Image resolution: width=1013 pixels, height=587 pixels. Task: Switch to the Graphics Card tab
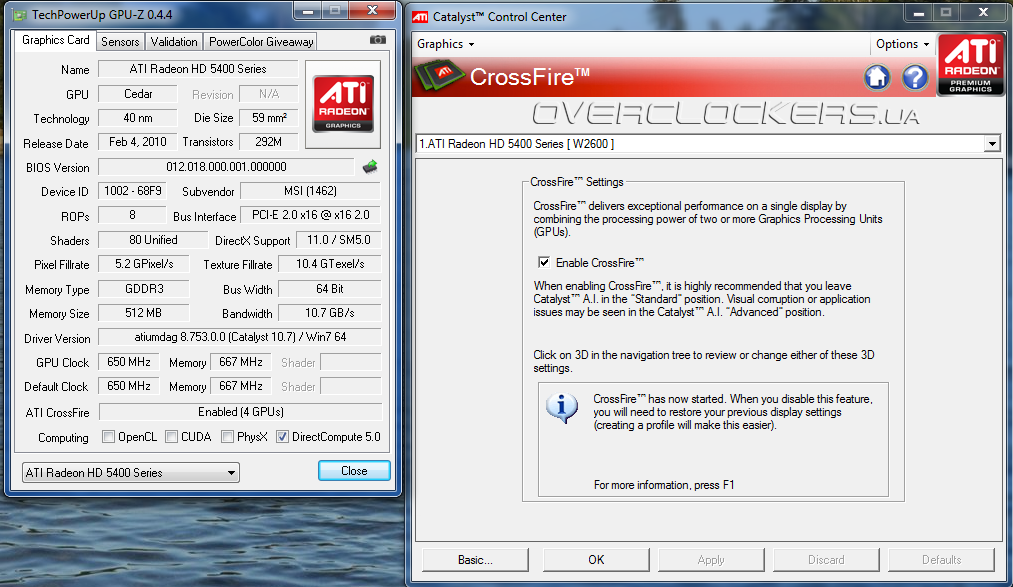tap(56, 40)
